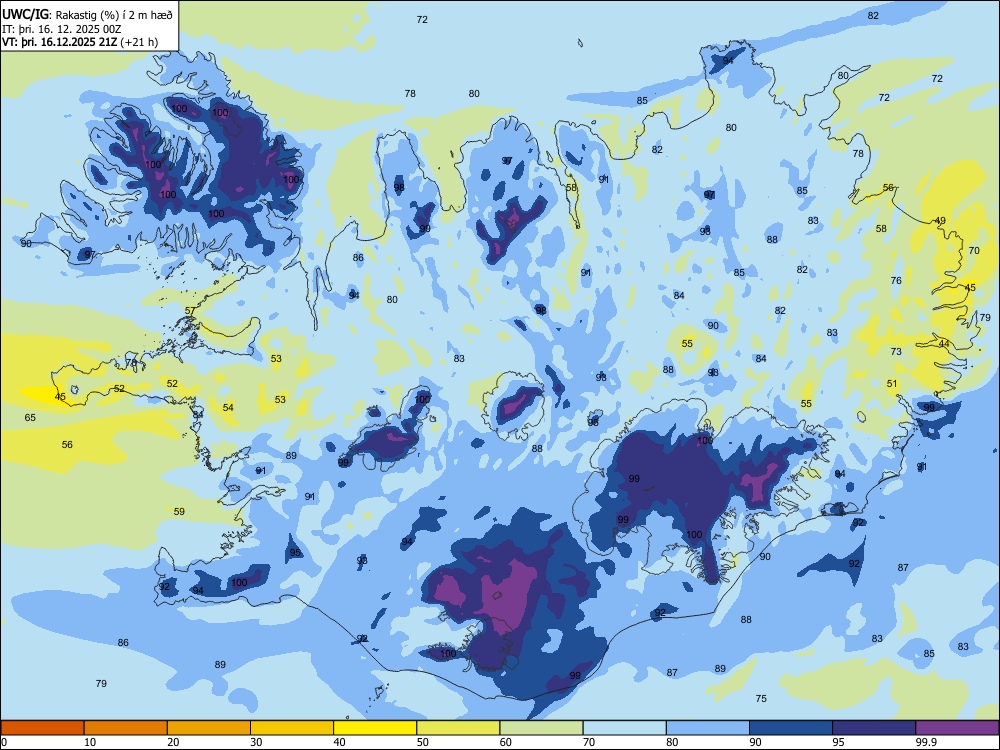Click the humidity value '73' on the map

point(896,351)
